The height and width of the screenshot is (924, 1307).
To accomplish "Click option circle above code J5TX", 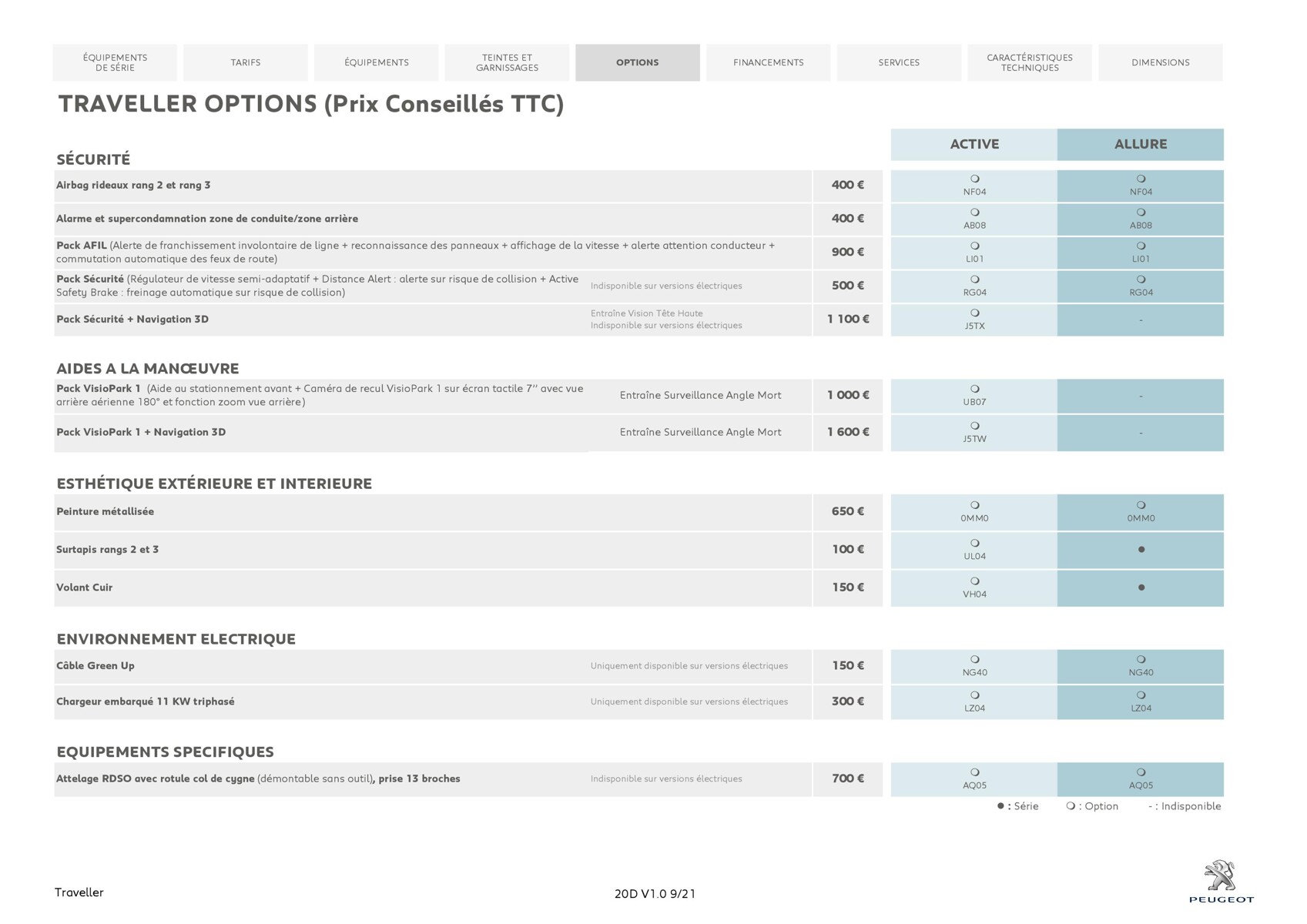I will (974, 313).
